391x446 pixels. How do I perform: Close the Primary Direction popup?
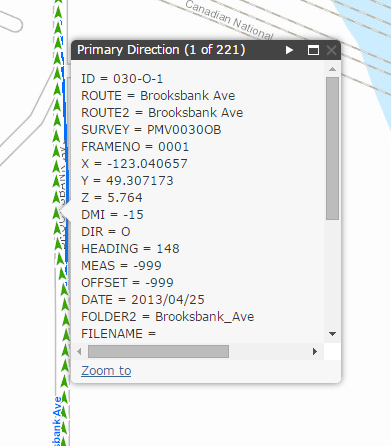[x=331, y=50]
